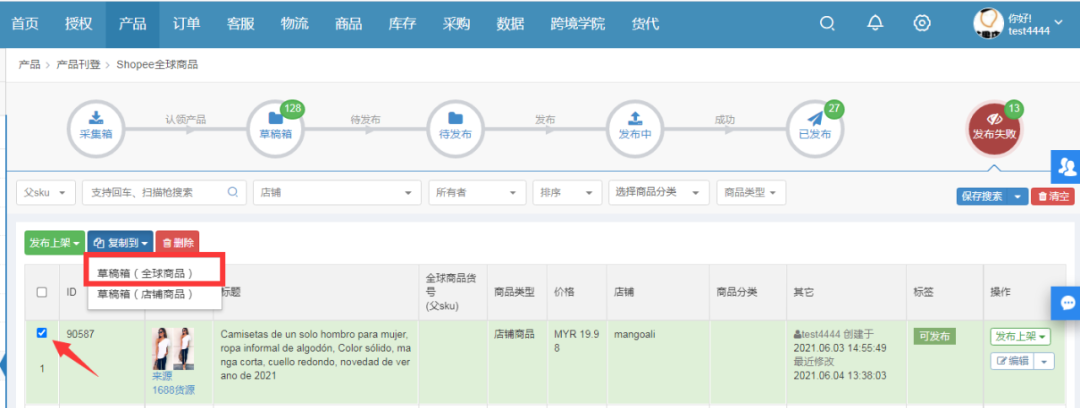Open the 订单 orders tab in navigation
The image size is (1080, 408).
186,24
